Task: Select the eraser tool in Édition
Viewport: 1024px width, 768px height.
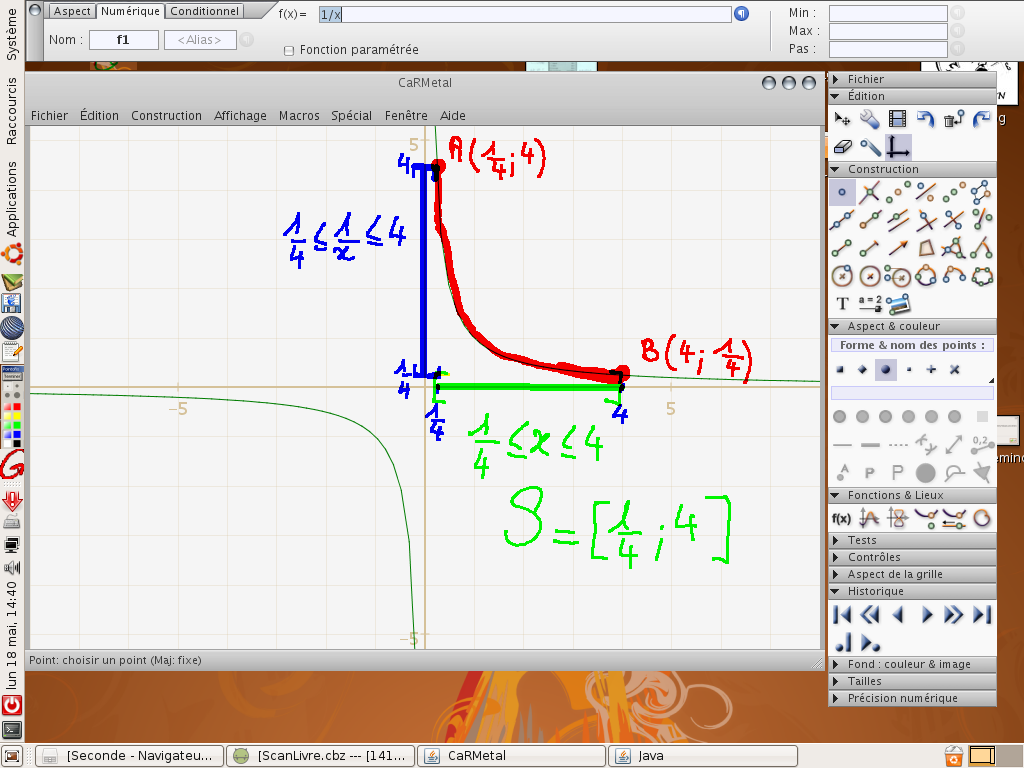Action: (x=842, y=147)
